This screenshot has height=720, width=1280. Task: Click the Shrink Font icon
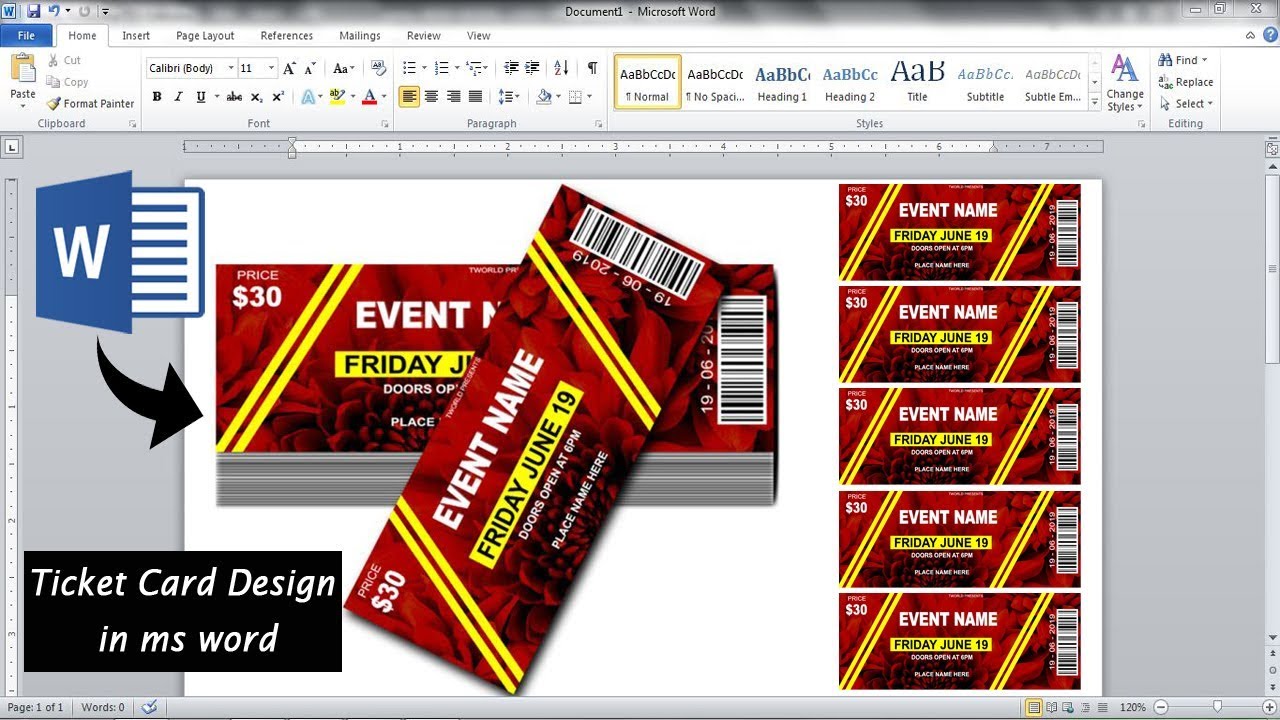click(311, 68)
